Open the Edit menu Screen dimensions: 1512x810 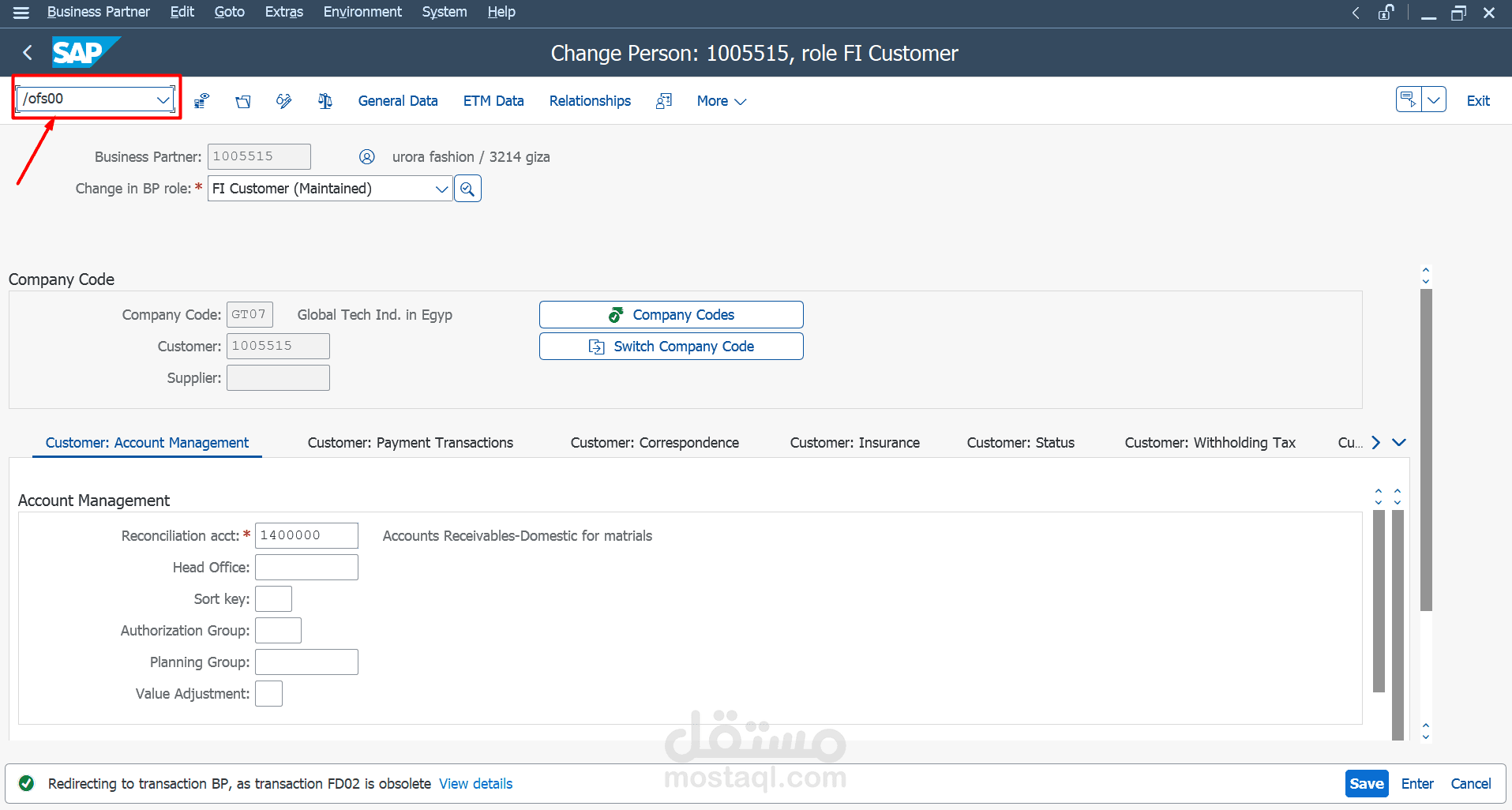(182, 12)
